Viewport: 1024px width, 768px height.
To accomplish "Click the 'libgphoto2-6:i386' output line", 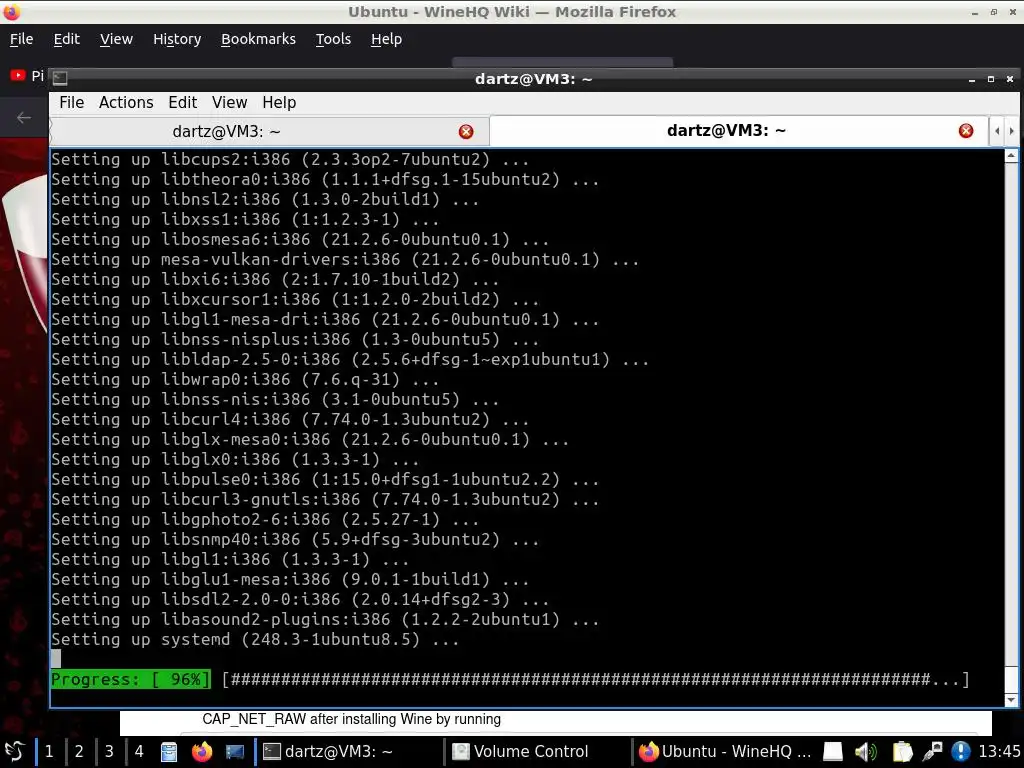I will [265, 519].
